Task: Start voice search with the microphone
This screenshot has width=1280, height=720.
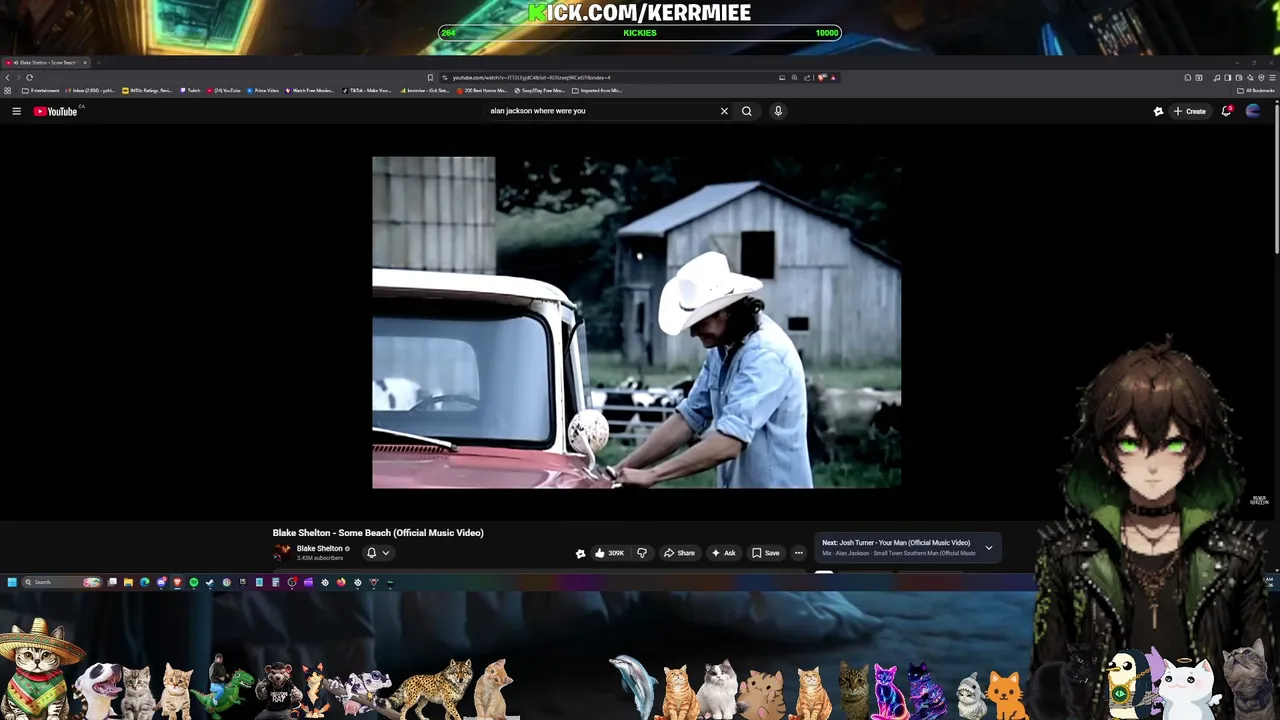Action: 778,111
